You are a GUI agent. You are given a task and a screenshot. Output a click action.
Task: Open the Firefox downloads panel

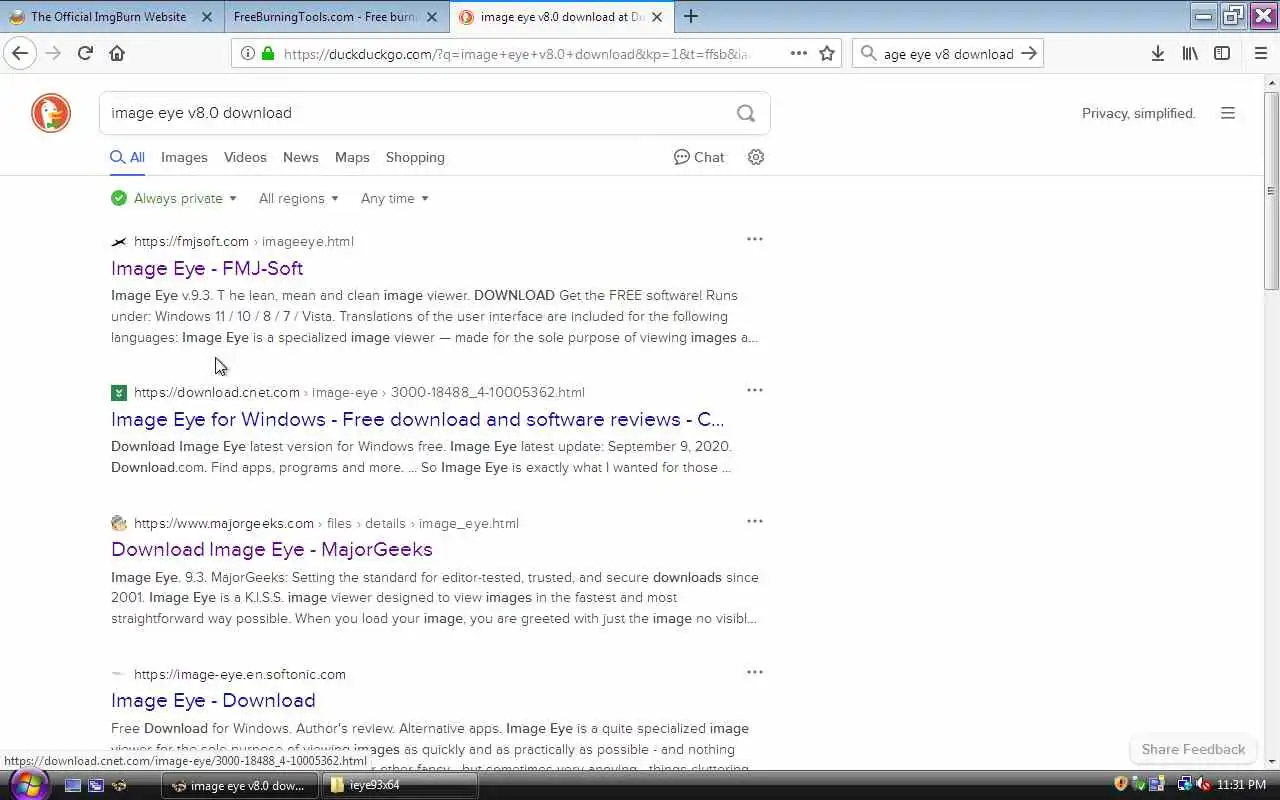coord(1157,53)
